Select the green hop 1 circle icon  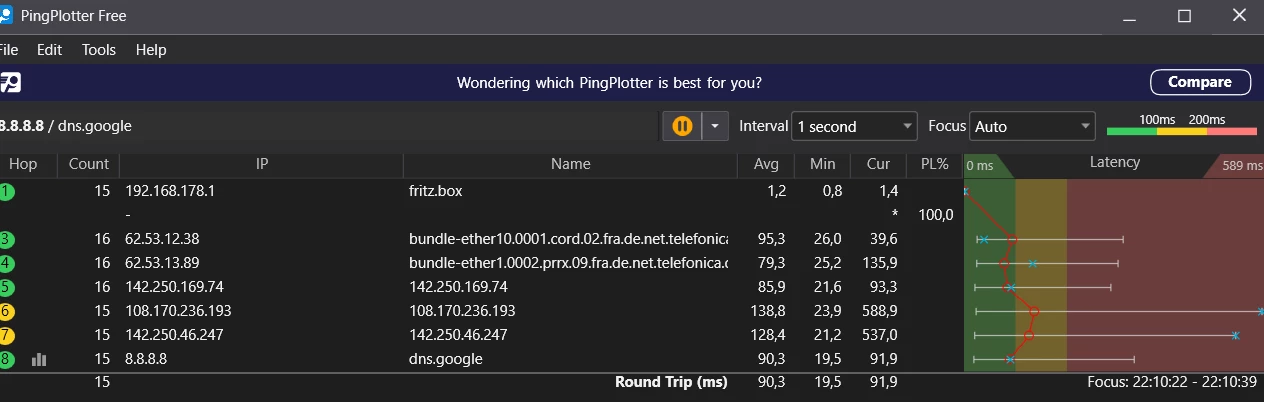(7, 191)
